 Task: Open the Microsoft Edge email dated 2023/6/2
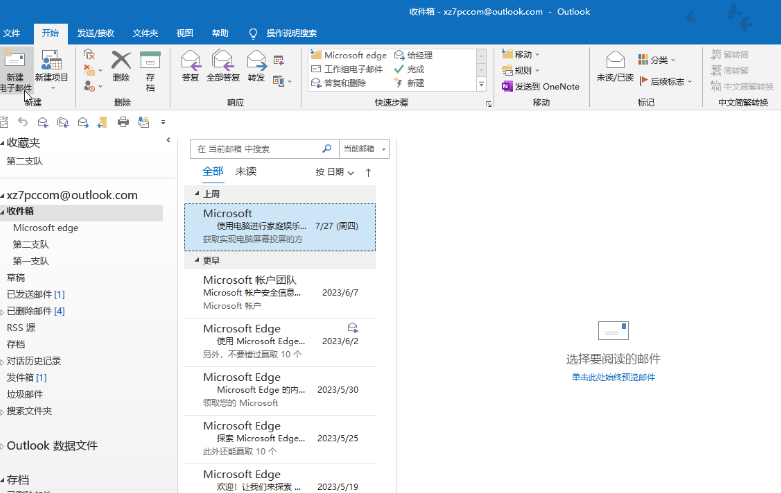pyautogui.click(x=280, y=342)
